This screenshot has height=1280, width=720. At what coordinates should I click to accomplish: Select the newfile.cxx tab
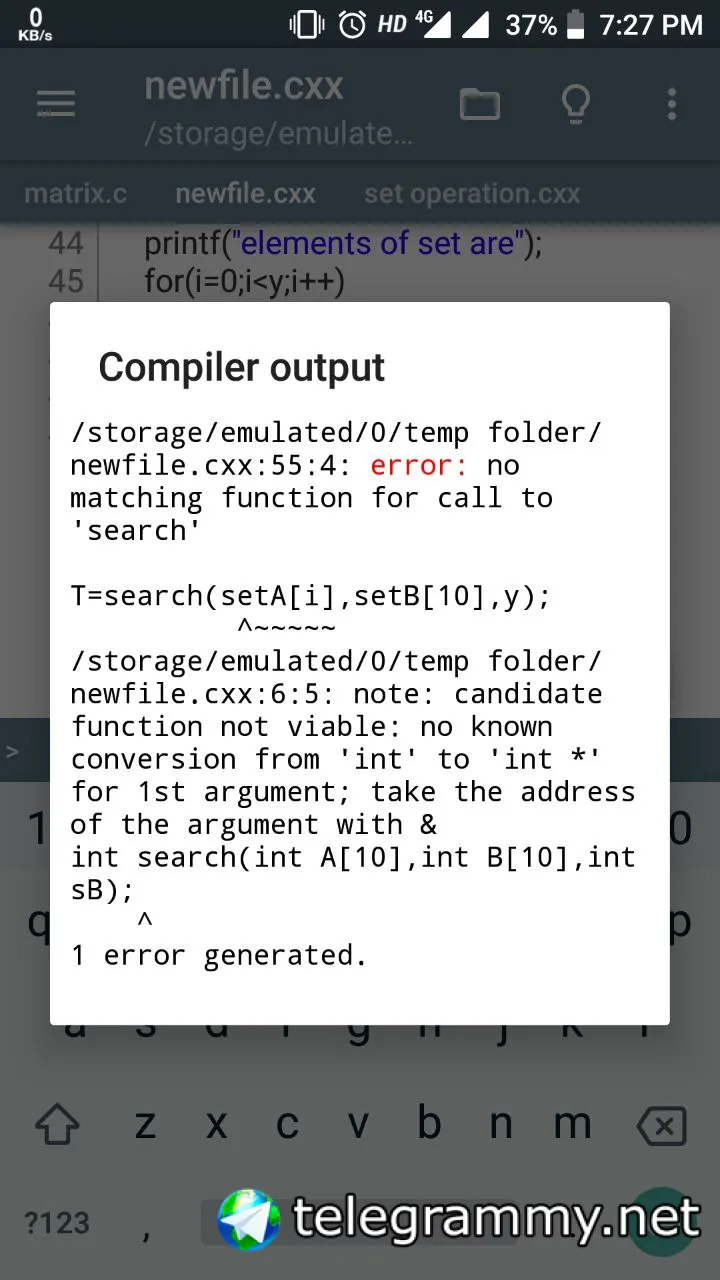(245, 193)
